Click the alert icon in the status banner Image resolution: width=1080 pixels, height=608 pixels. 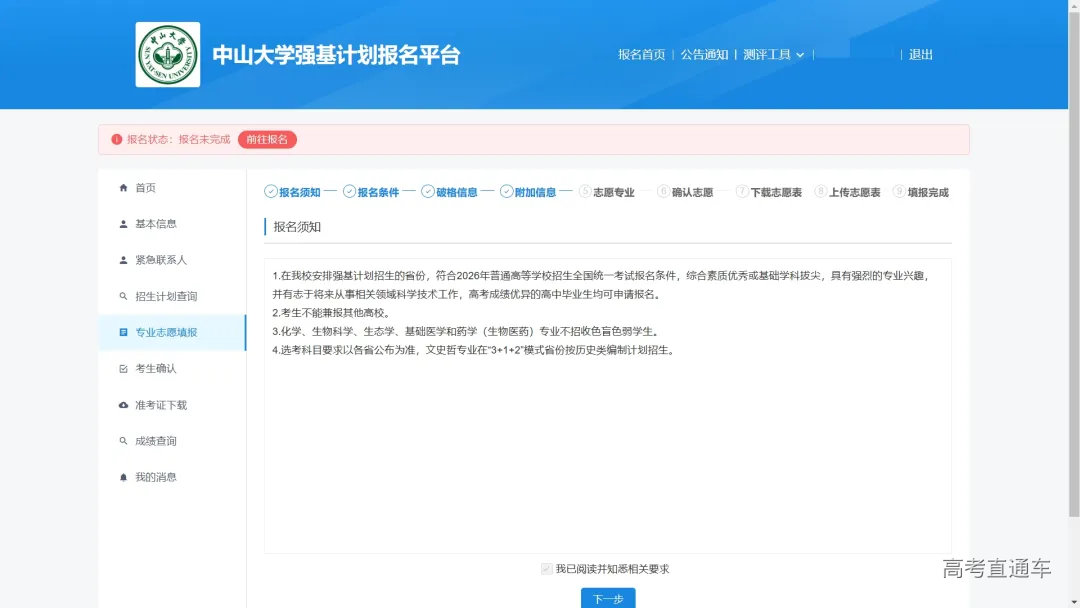117,139
